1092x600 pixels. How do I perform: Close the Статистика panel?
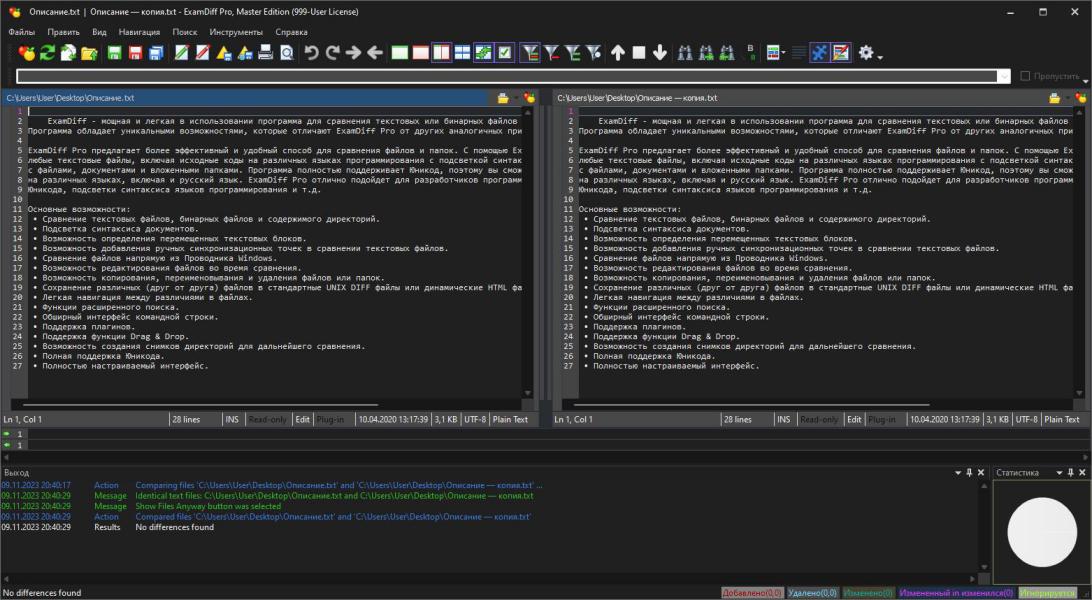(1082, 473)
